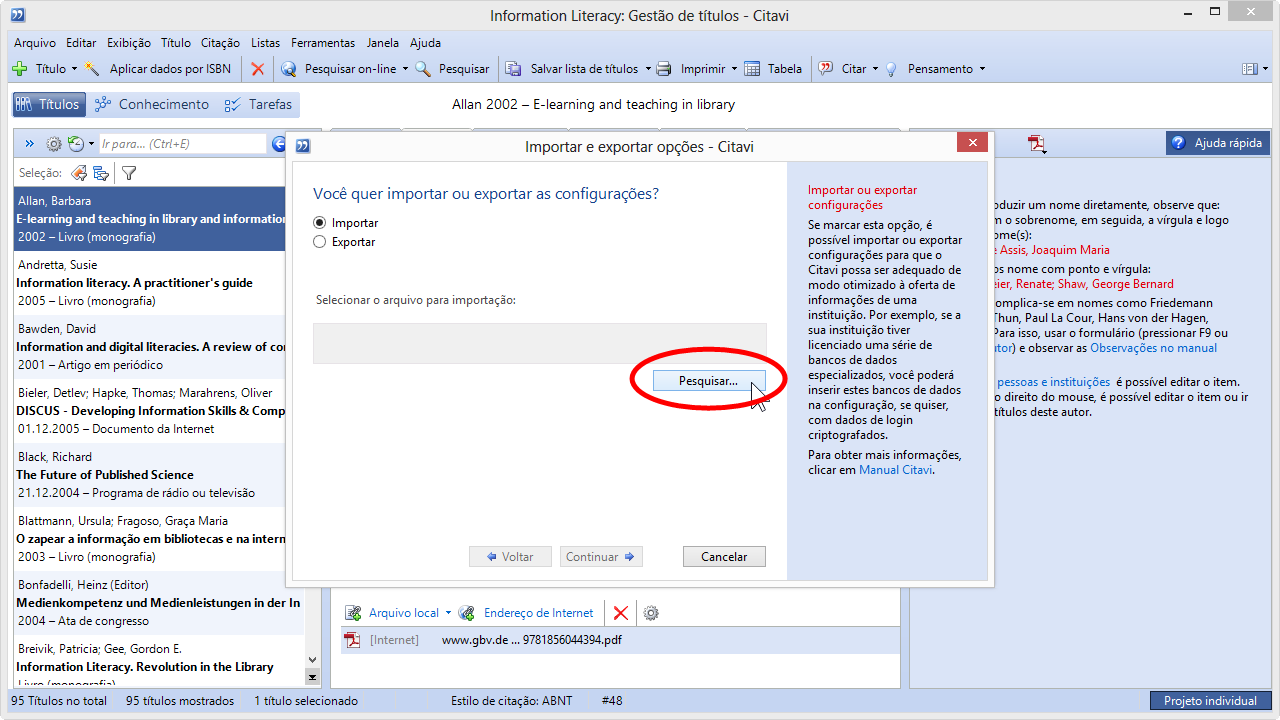Click the gear icon in attachment bar
This screenshot has height=720, width=1280.
pos(651,613)
